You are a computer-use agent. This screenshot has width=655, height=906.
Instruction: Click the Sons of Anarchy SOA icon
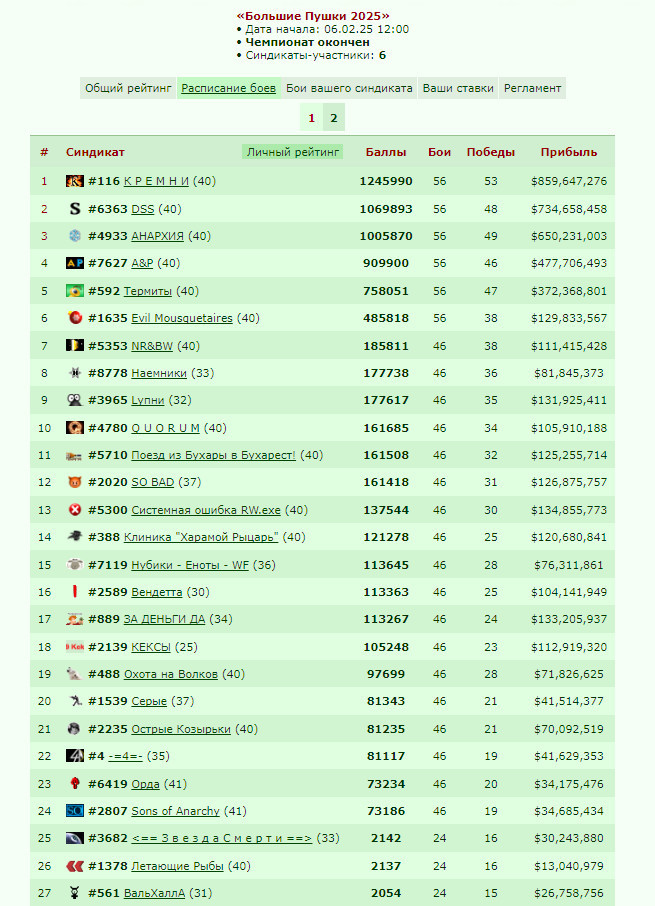(x=75, y=811)
